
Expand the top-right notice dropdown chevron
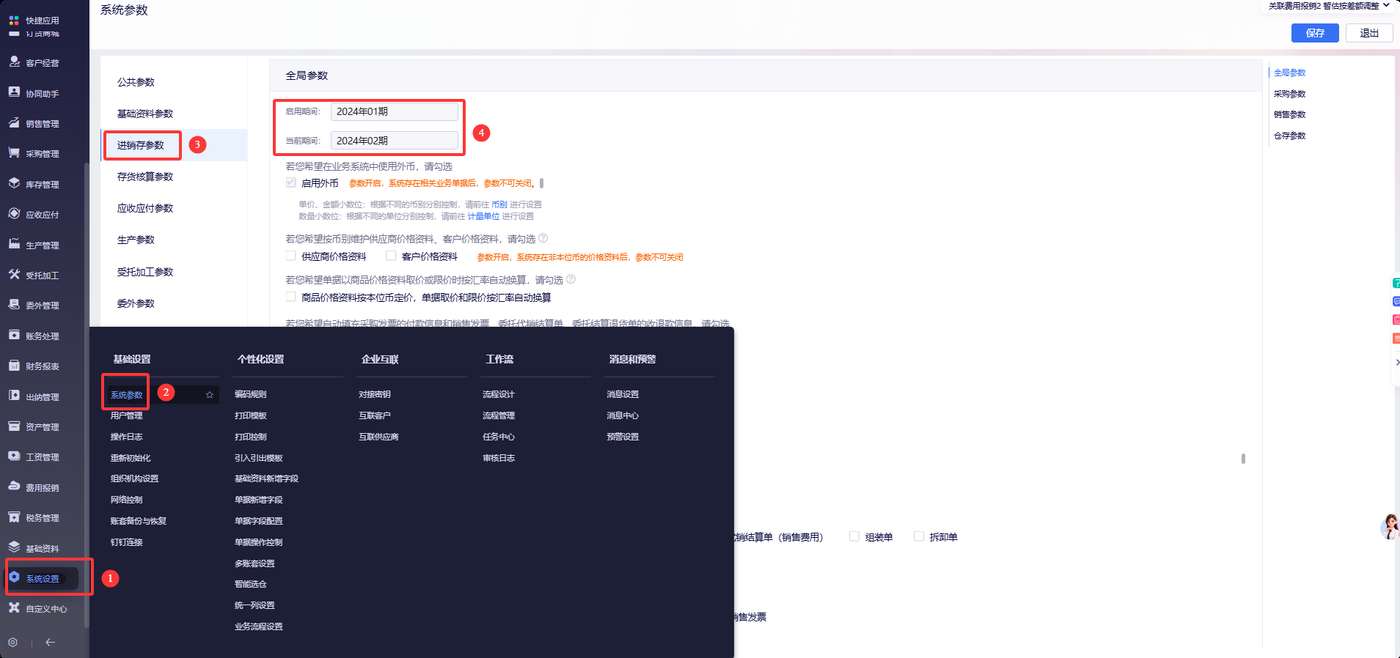(1386, 5)
